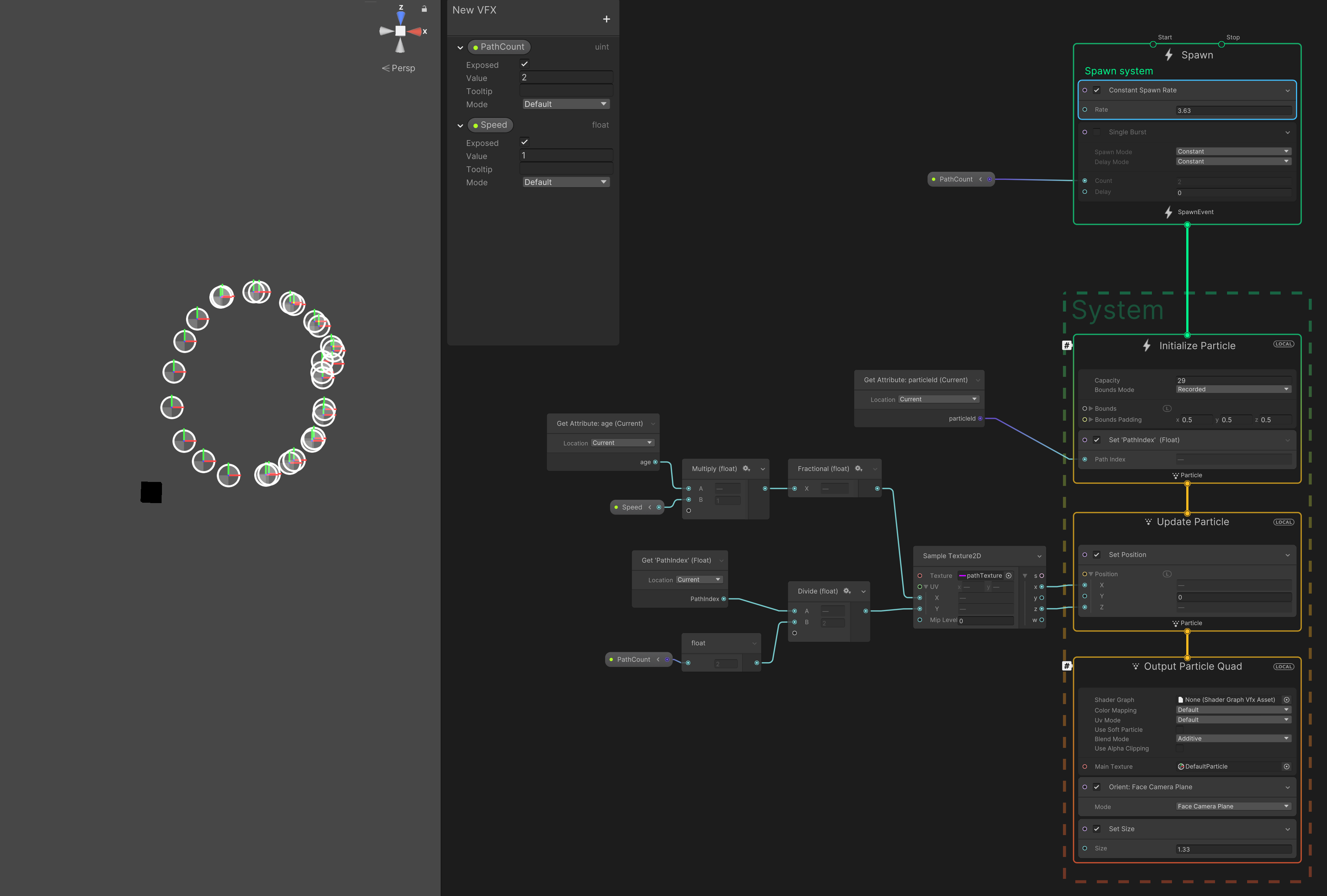Screen dimensions: 1327x896
Task: Open the object picker for Main Texture DefaultParticle
Action: click(x=1287, y=767)
